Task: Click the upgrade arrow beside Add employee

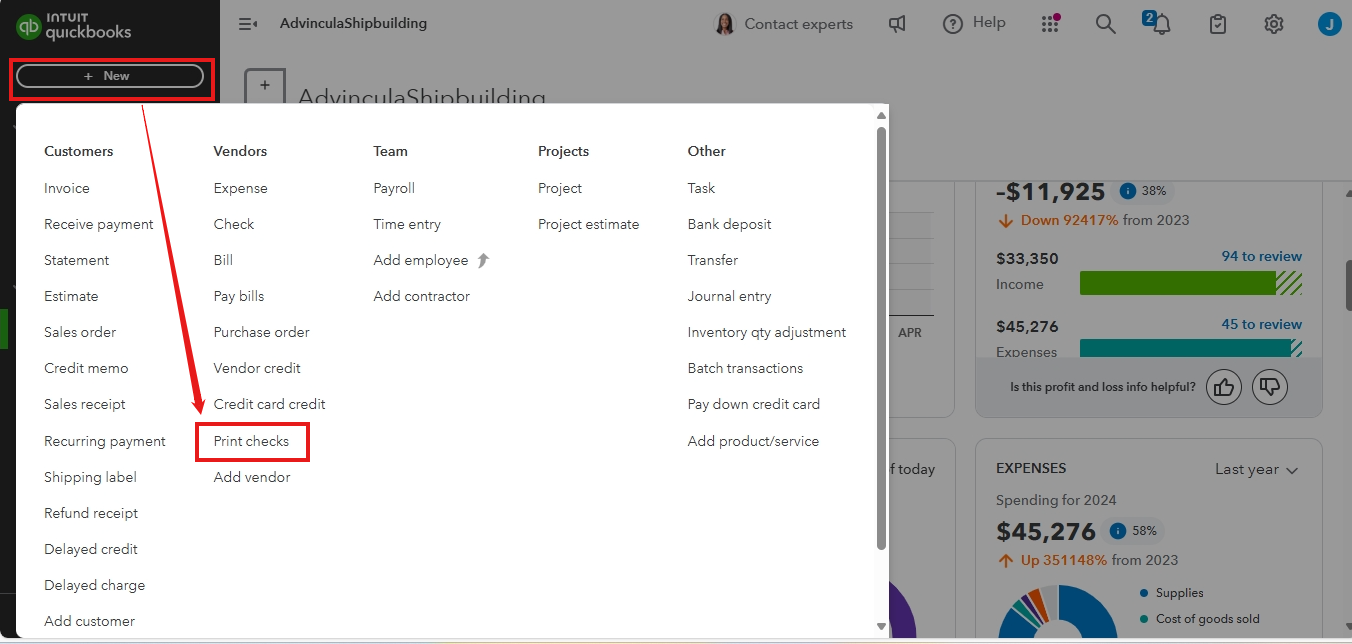Action: 484,260
